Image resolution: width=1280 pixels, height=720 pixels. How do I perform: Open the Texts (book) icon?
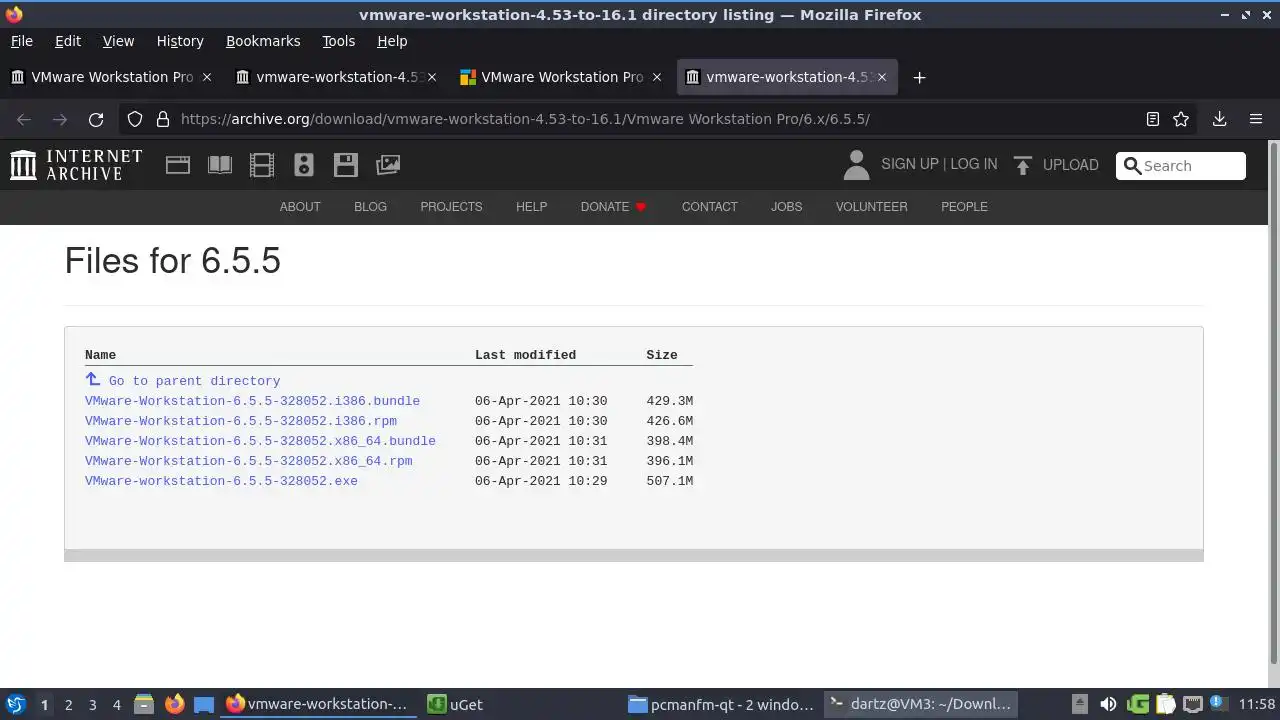tap(220, 165)
